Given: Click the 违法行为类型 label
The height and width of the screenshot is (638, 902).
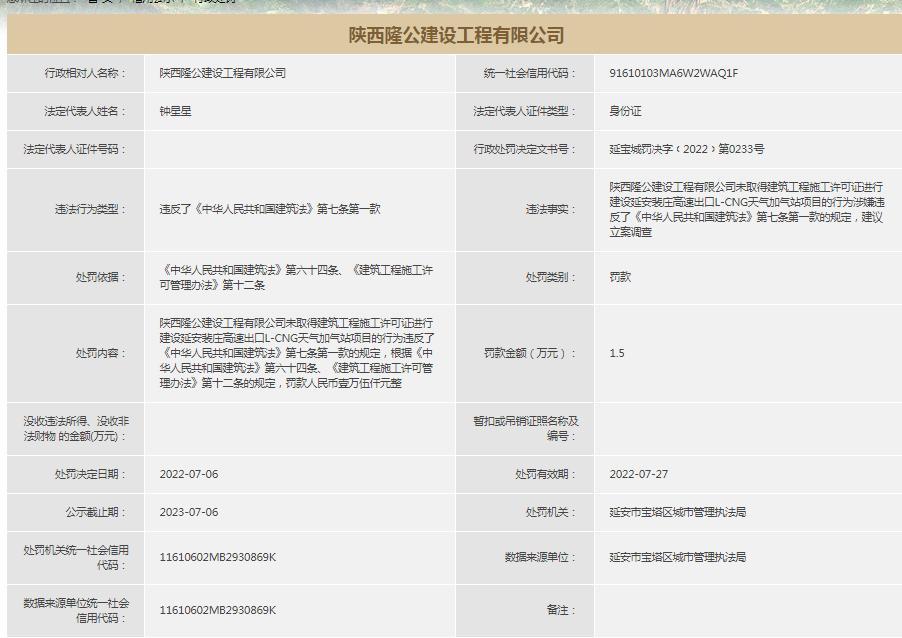Looking at the screenshot, I should pos(90,209).
